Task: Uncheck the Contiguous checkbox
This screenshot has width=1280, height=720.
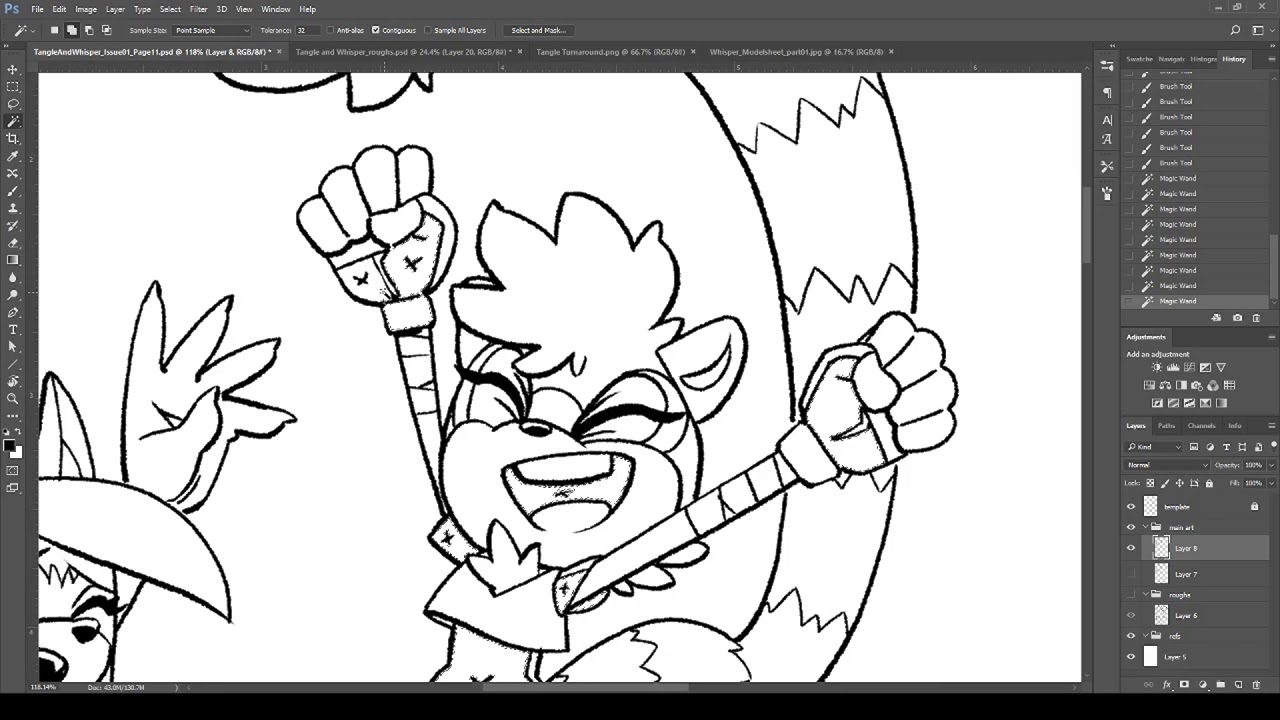Action: point(376,30)
